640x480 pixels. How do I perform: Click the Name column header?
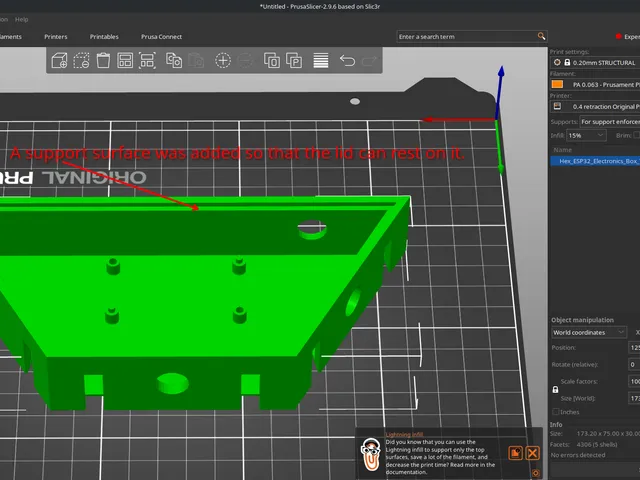coord(563,150)
